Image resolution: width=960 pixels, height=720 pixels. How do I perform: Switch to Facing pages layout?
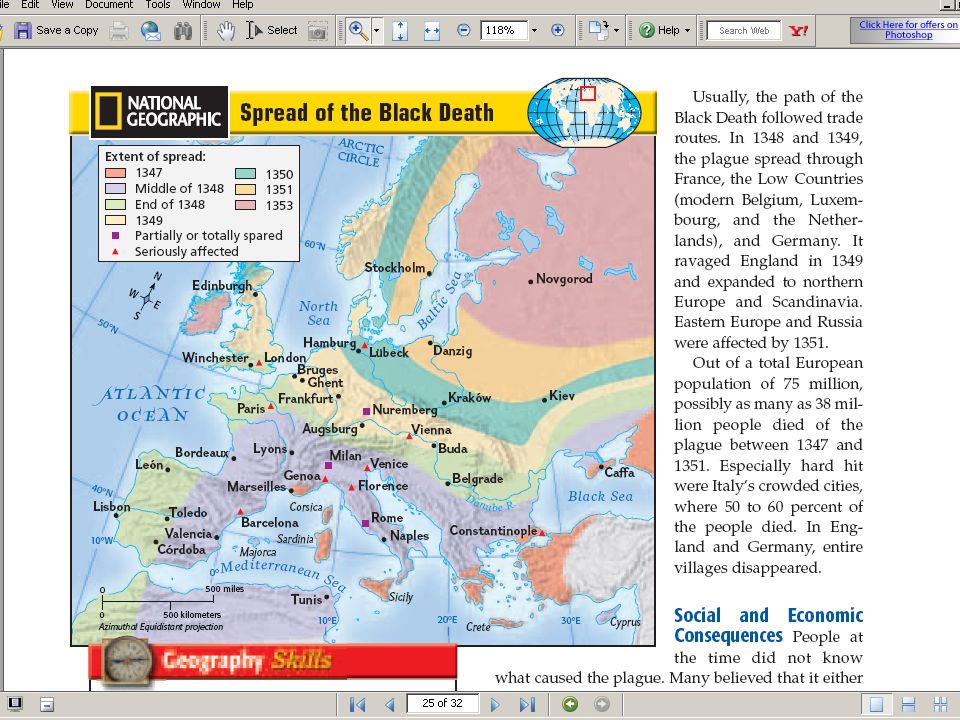940,705
